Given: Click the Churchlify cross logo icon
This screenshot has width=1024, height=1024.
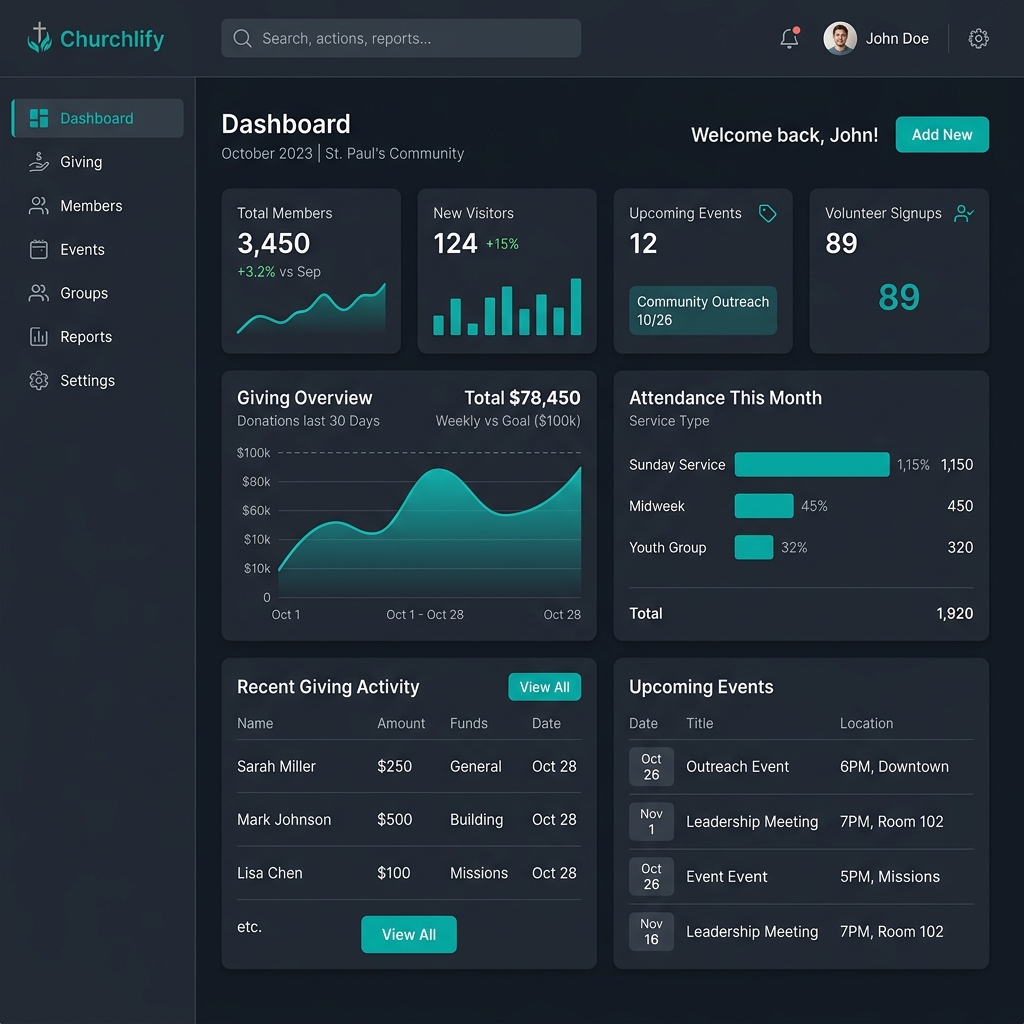Looking at the screenshot, I should pyautogui.click(x=39, y=38).
